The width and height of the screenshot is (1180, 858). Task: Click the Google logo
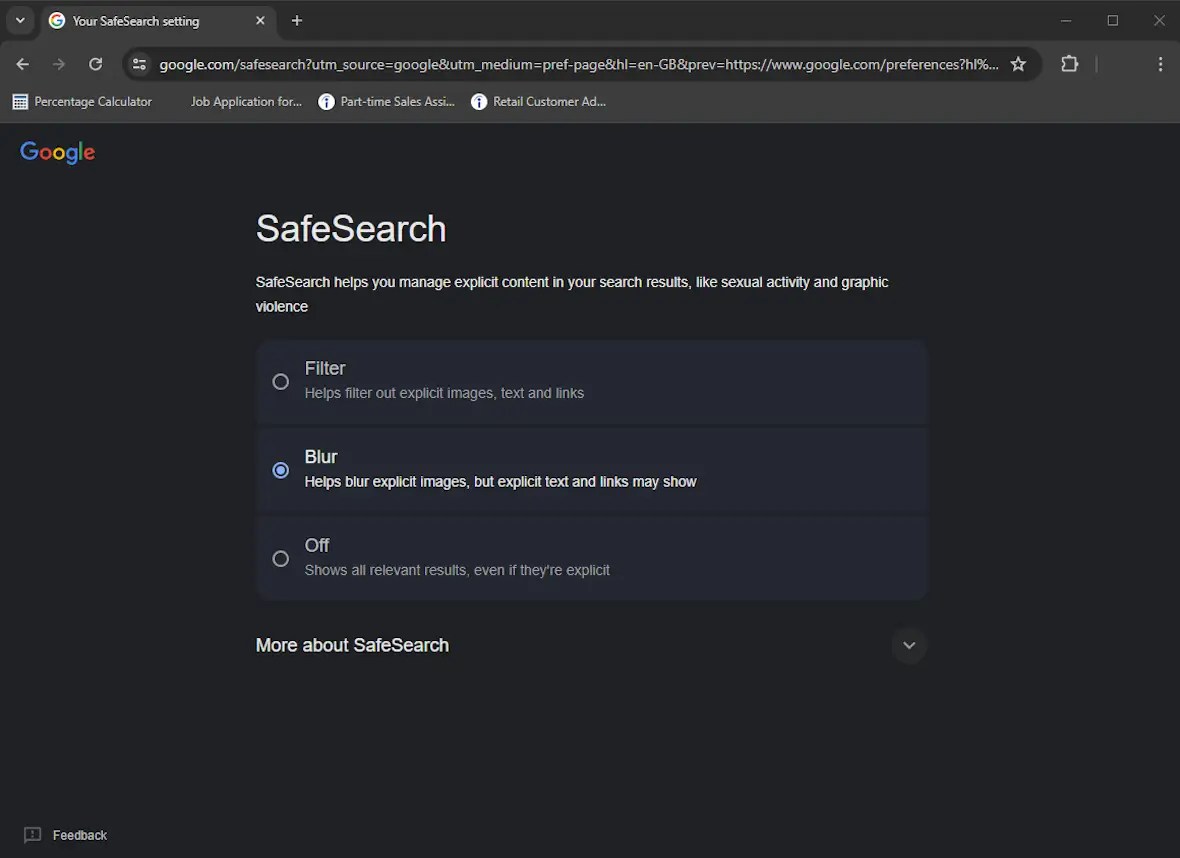point(57,152)
